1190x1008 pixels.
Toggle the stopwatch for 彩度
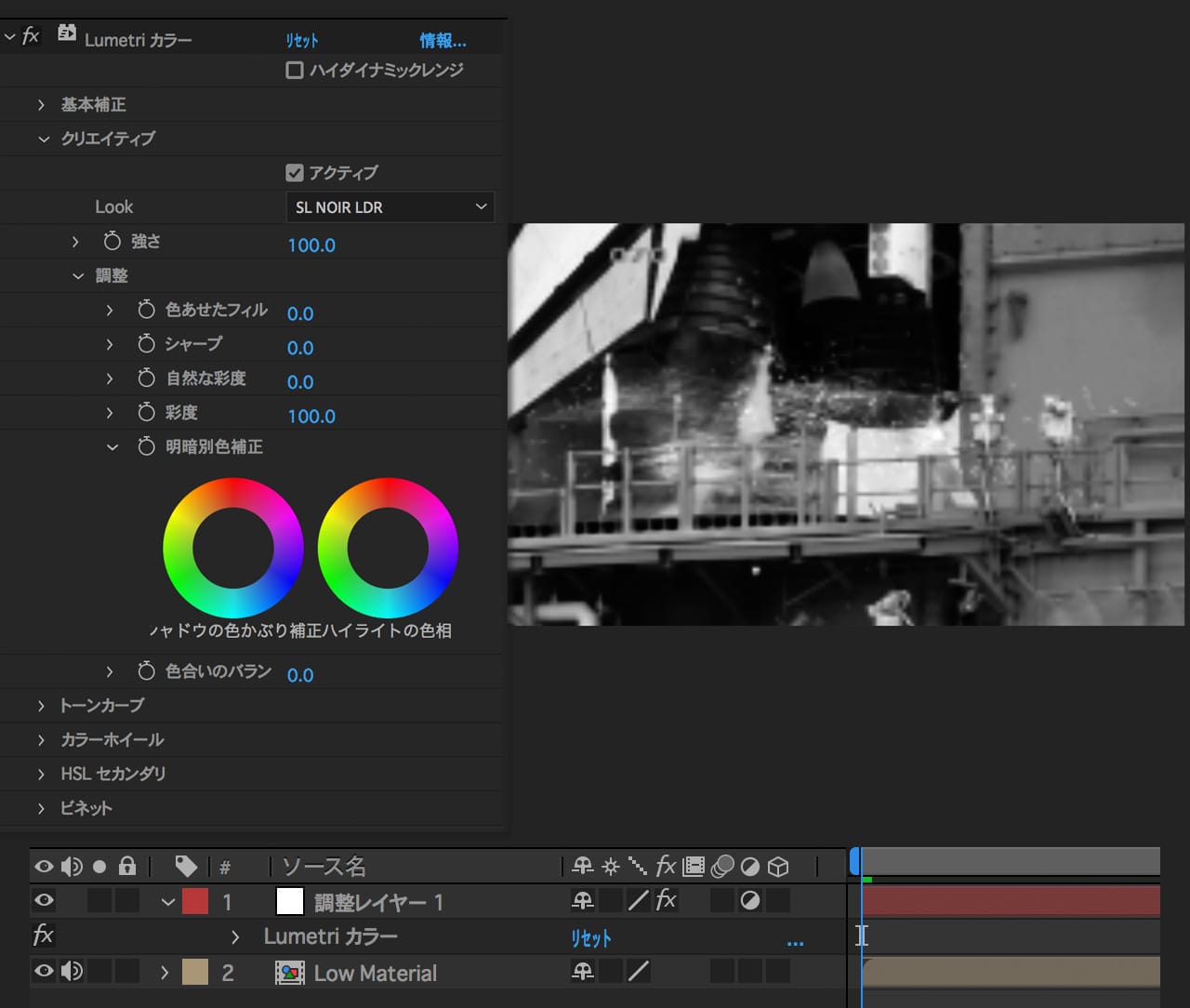click(x=146, y=413)
